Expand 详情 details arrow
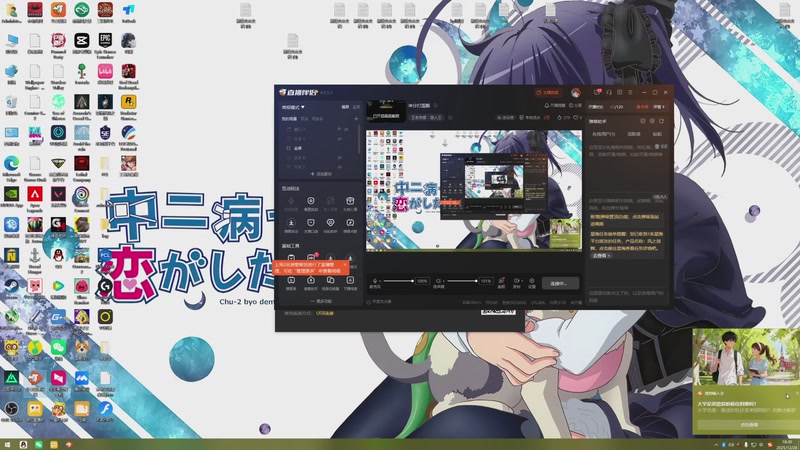800x450 pixels. [x=659, y=107]
